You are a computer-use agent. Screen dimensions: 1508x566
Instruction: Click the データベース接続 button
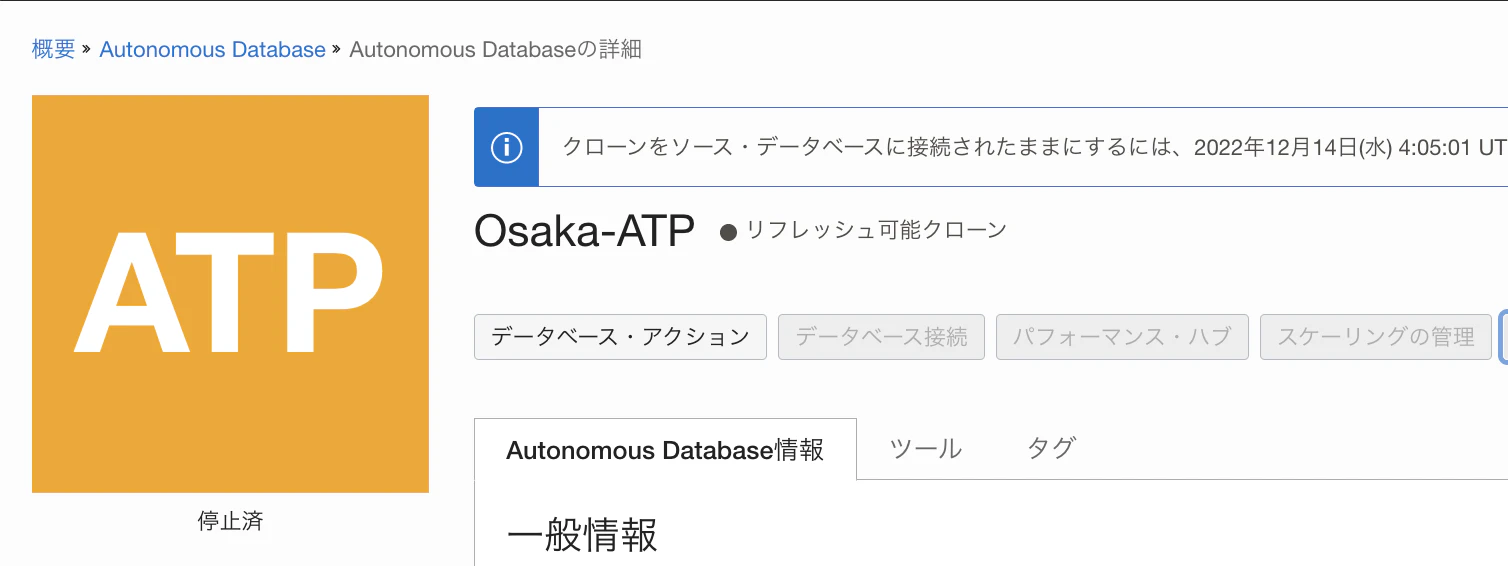[881, 337]
